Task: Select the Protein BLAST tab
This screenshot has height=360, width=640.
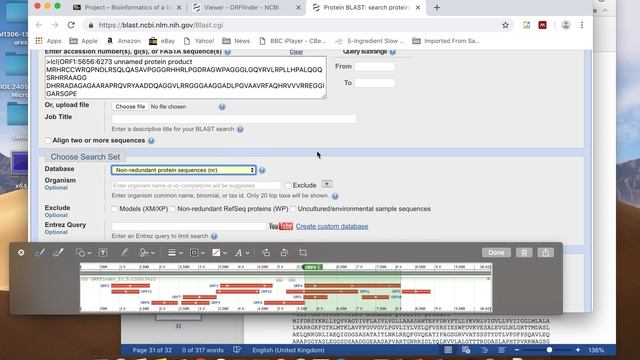Action: tap(366, 7)
